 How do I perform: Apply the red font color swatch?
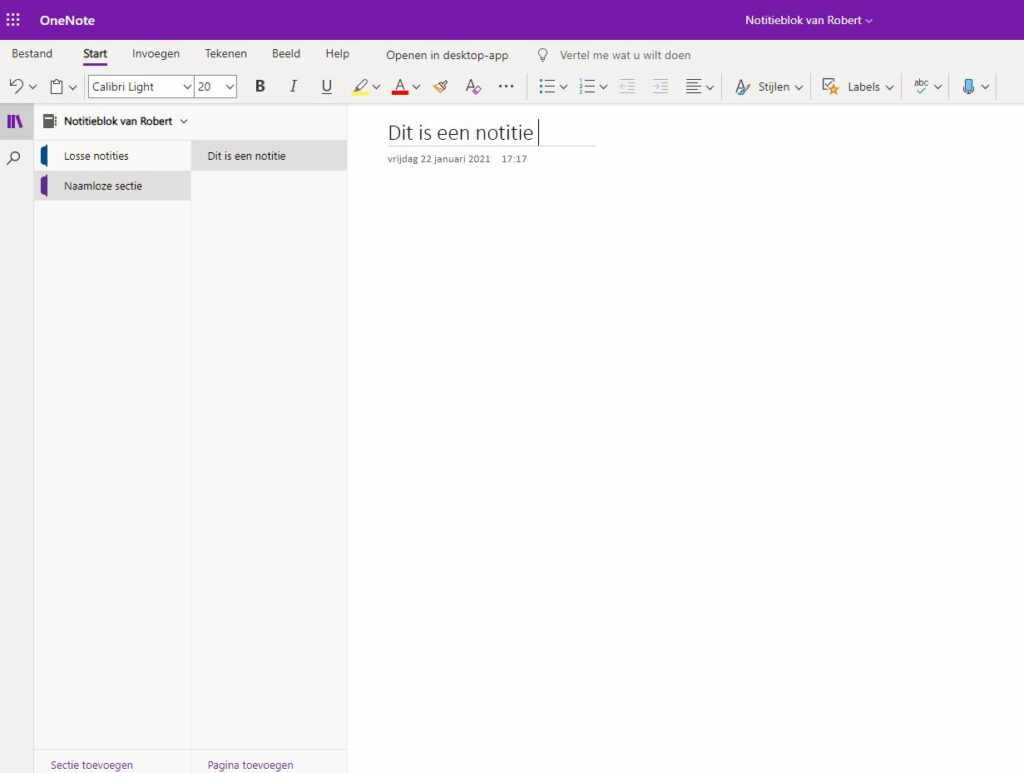[x=400, y=87]
